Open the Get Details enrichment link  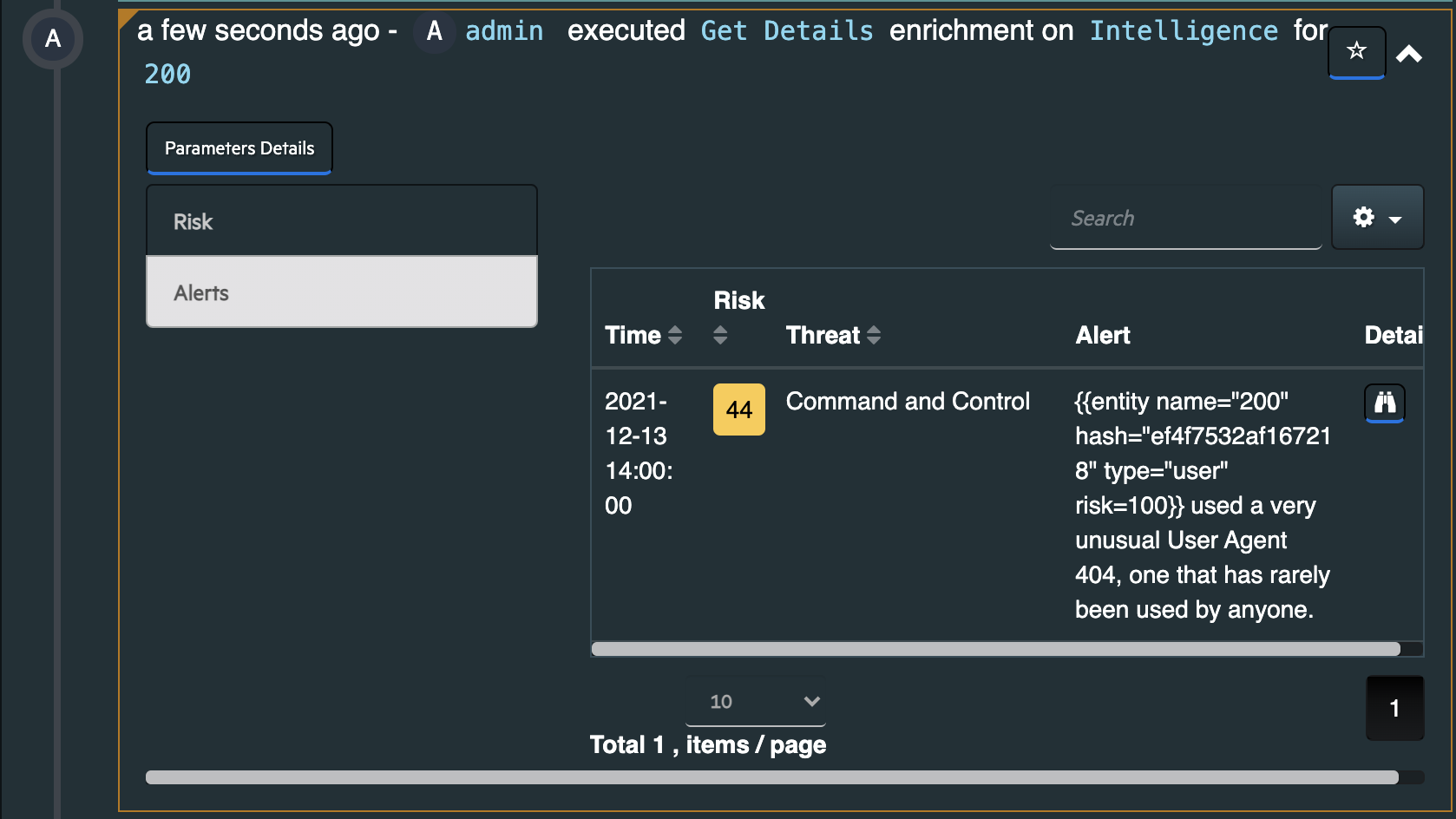[x=786, y=31]
